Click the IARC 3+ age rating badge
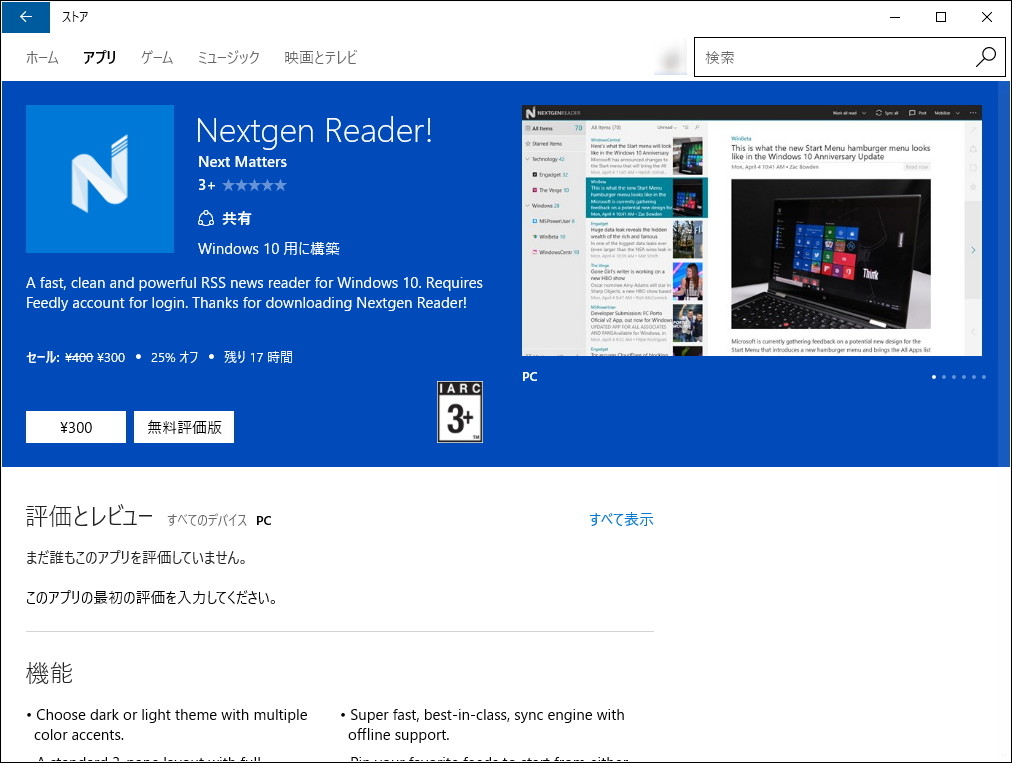The width and height of the screenshot is (1012, 763). [459, 411]
